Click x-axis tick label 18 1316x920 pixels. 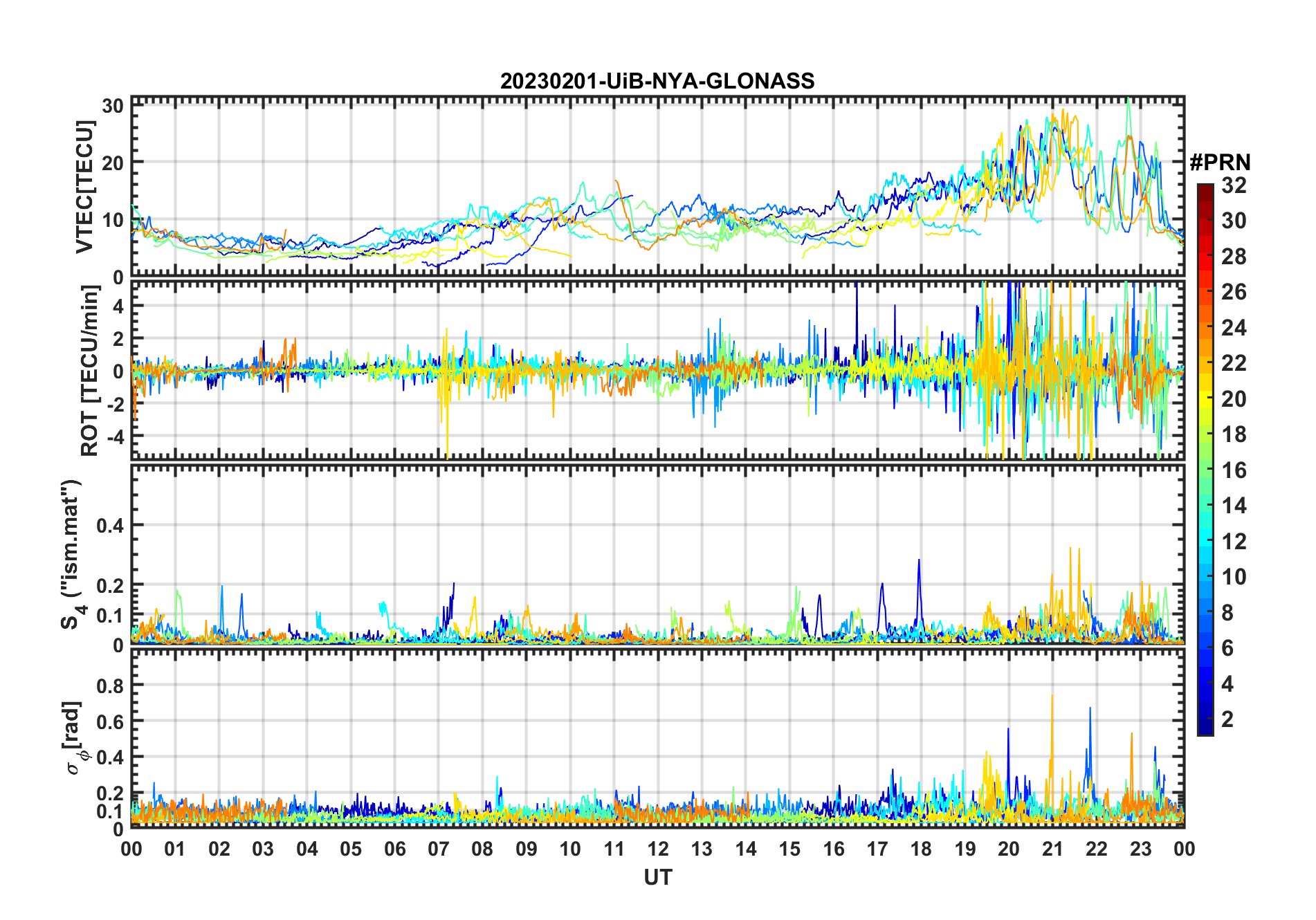point(921,849)
